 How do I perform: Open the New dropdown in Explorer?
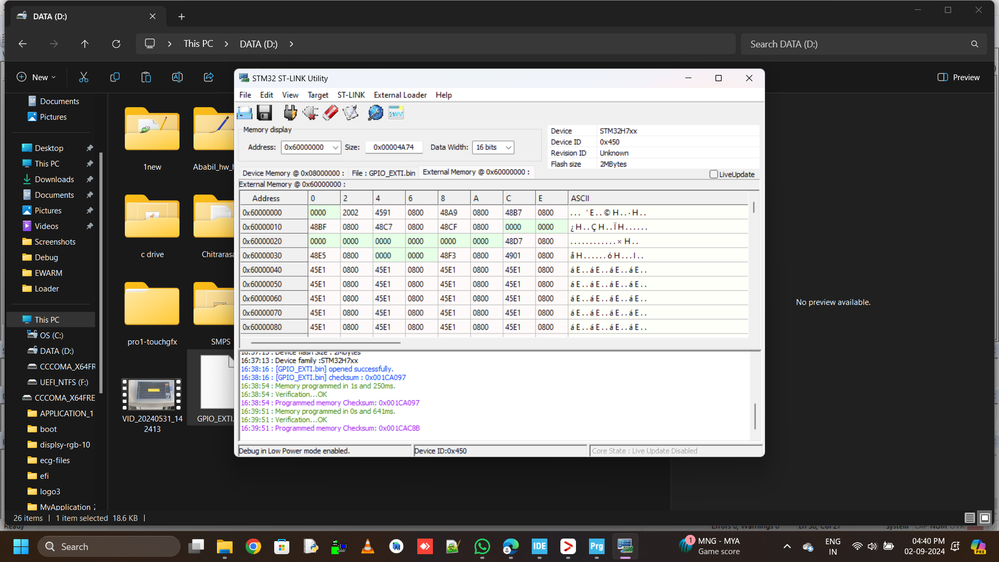(36, 77)
